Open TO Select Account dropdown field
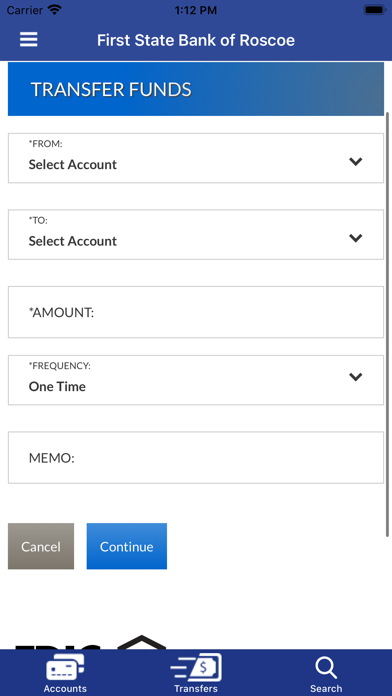392x696 pixels. (x=196, y=234)
